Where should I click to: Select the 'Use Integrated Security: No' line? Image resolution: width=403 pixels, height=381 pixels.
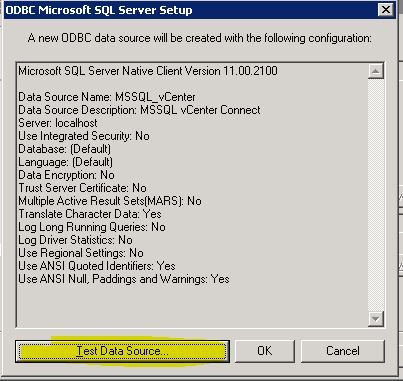tap(84, 136)
